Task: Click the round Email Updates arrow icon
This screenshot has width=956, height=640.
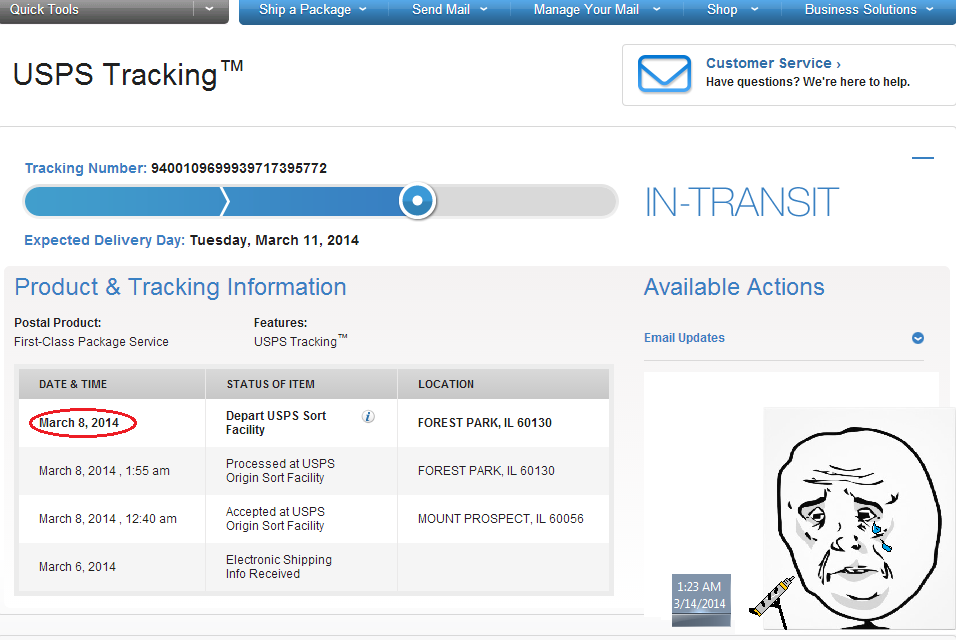Action: (x=918, y=338)
